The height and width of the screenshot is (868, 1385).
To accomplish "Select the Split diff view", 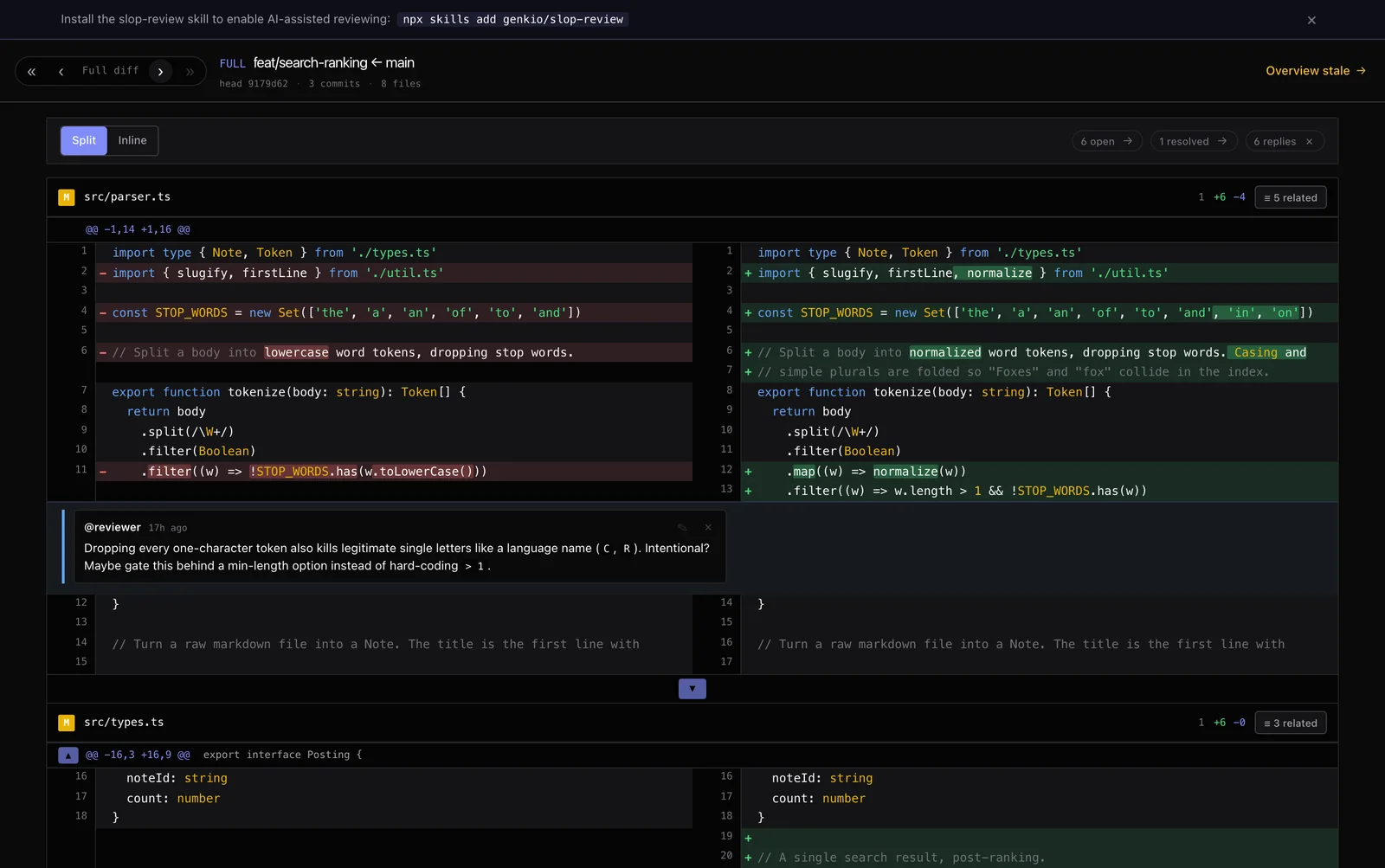I will click(84, 140).
